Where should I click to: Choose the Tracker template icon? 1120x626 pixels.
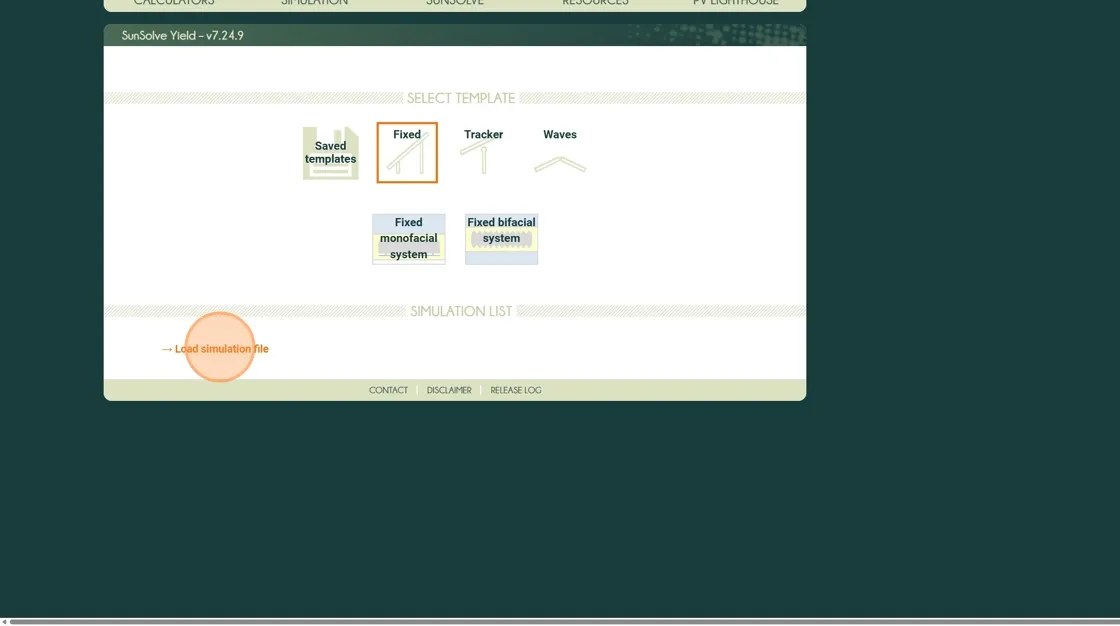[x=483, y=152]
